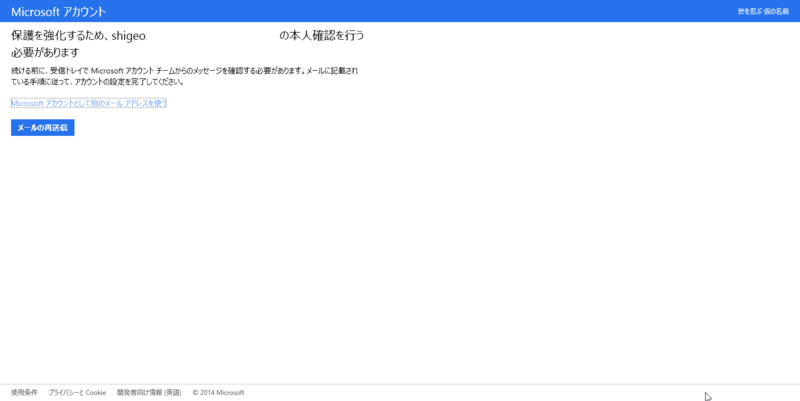Image resolution: width=800 pixels, height=401 pixels.
Task: Click the © 2014 Microsoft footer text
Action: tap(218, 393)
